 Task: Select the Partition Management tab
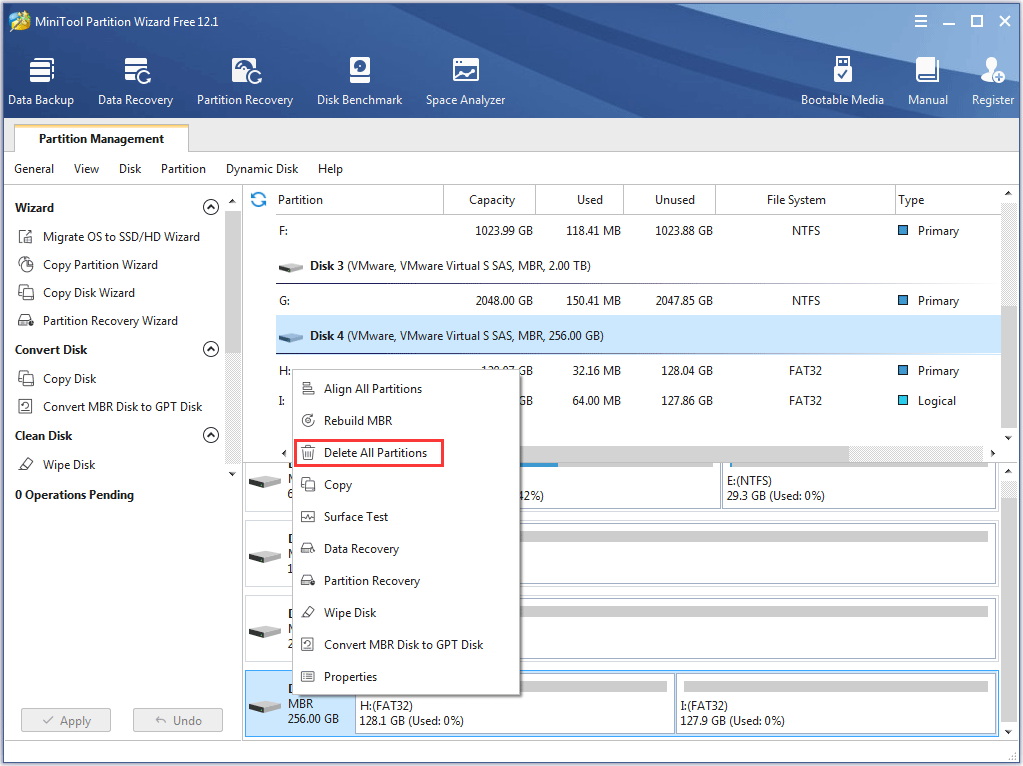click(x=101, y=139)
